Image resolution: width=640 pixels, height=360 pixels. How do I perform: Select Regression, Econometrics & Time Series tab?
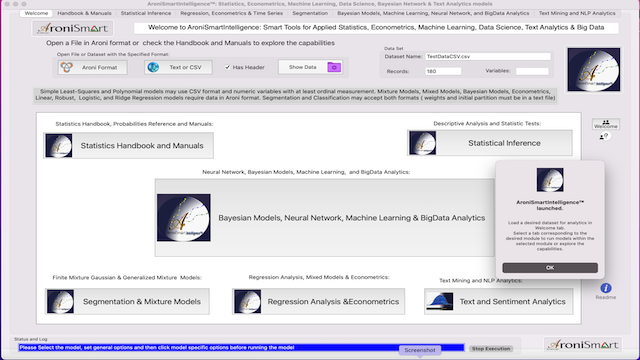(231, 13)
